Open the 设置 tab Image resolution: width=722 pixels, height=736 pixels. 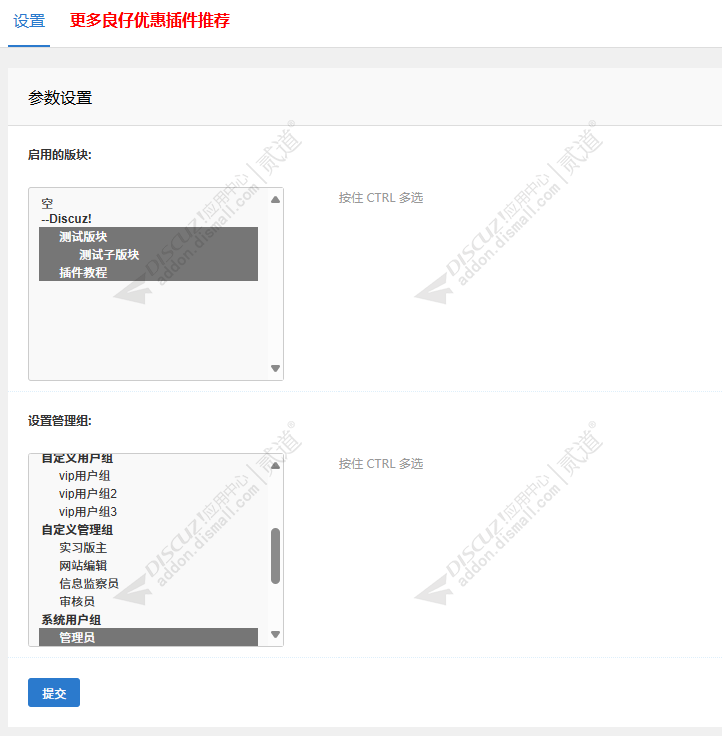29,21
